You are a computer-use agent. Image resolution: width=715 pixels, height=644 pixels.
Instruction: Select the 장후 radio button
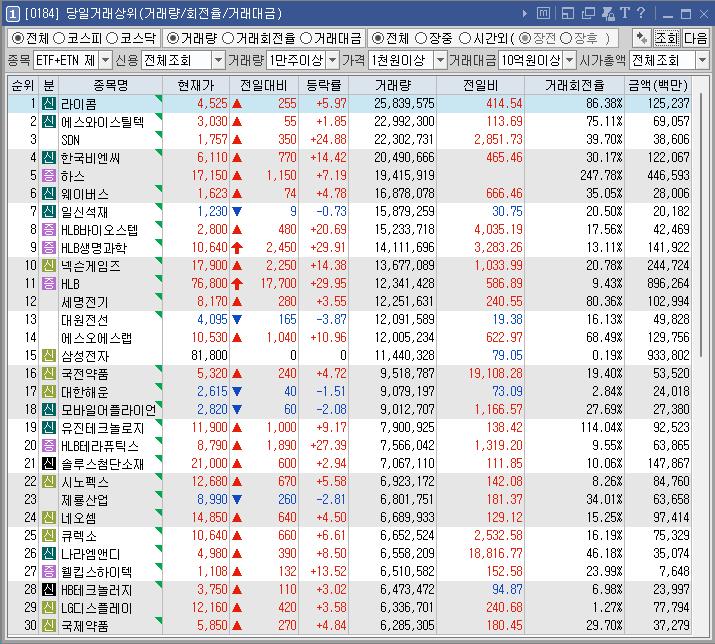coord(565,38)
